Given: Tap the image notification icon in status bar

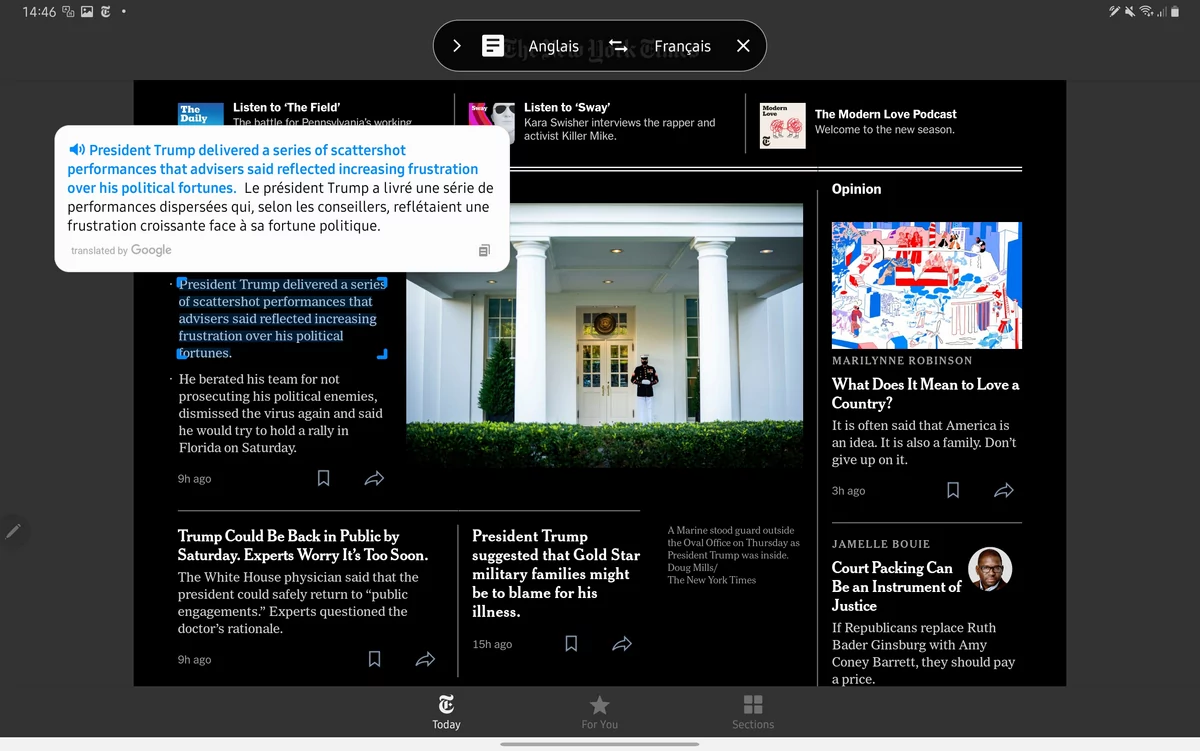Looking at the screenshot, I should [87, 12].
